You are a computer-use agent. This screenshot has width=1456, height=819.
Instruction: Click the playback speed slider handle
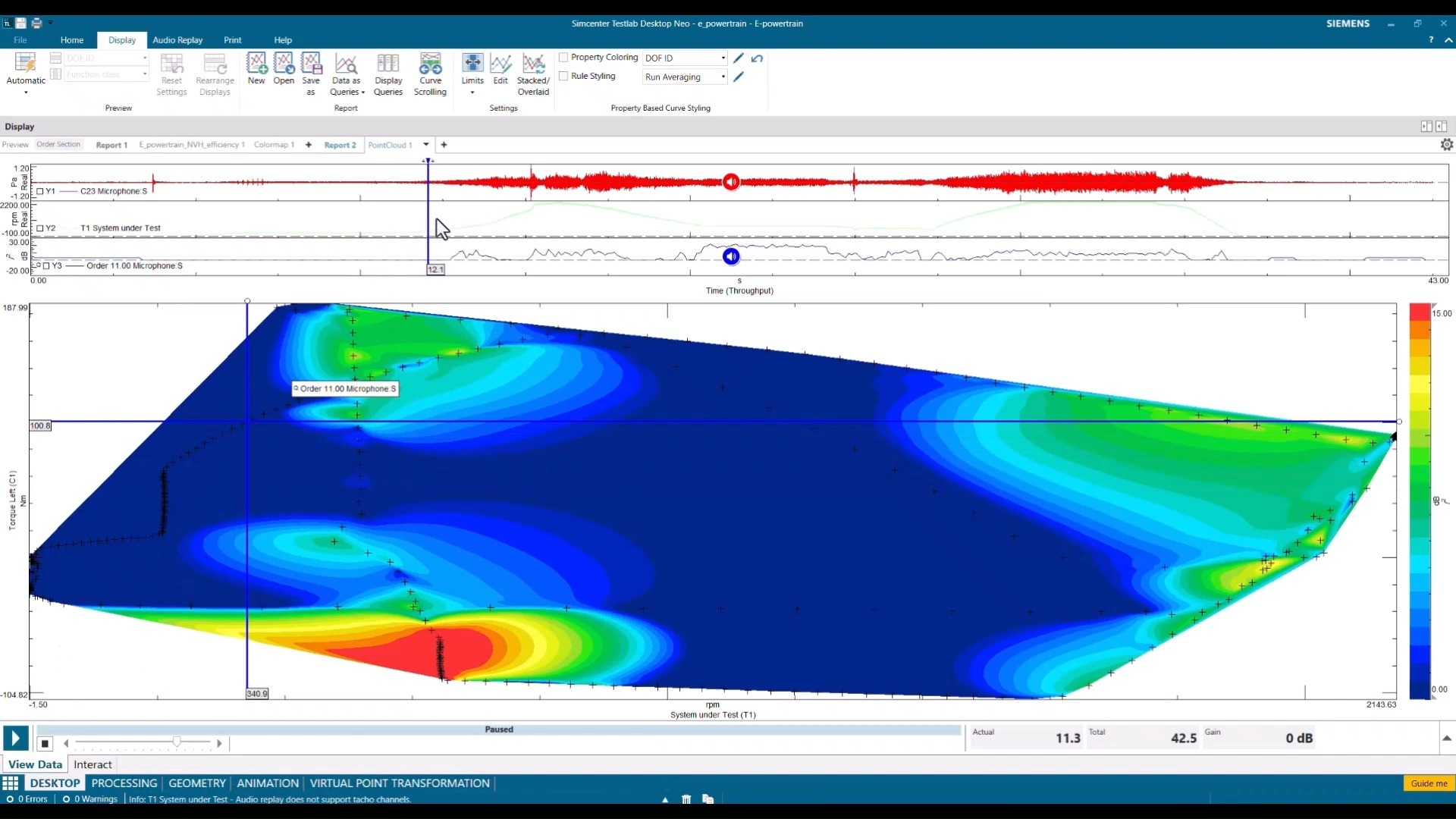click(x=177, y=742)
